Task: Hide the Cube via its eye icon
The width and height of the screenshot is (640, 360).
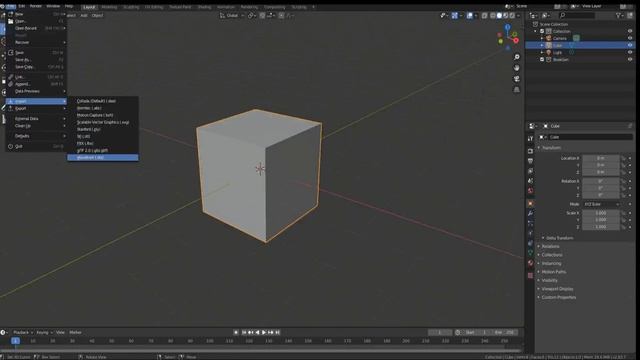Action: [x=630, y=45]
